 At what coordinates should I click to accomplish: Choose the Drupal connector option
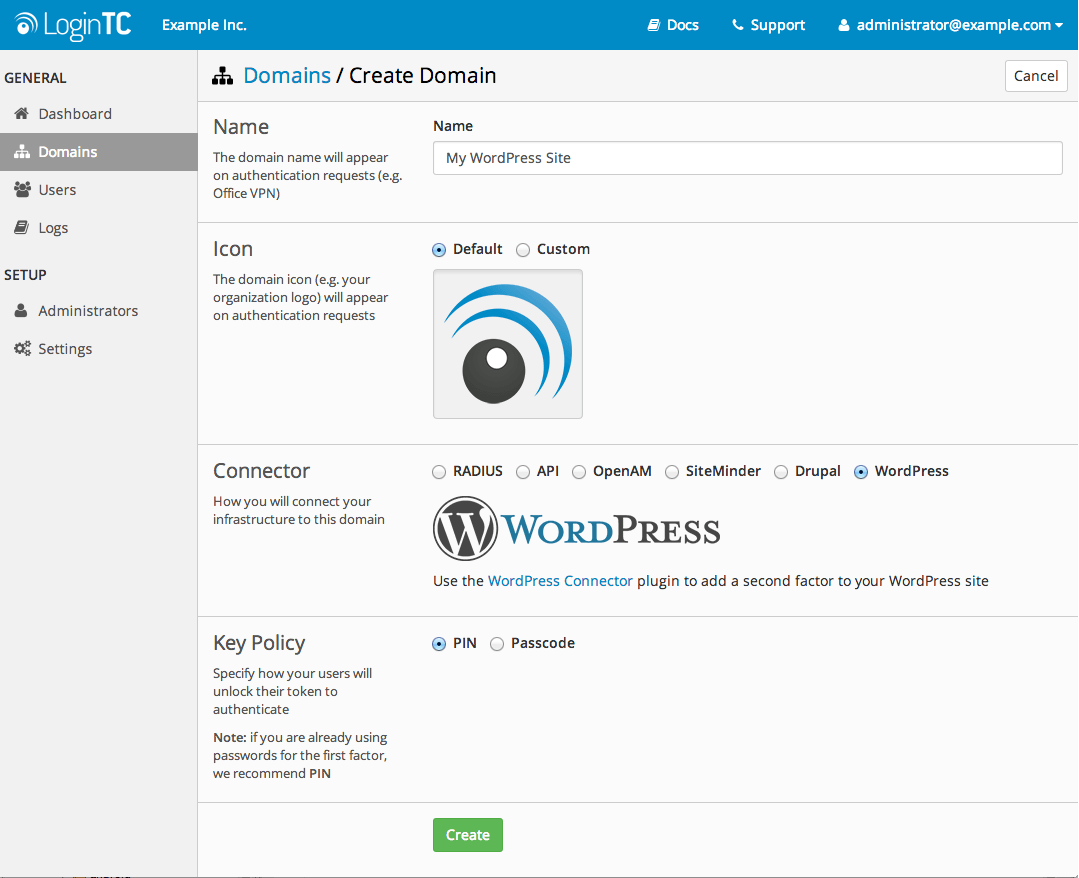click(x=781, y=472)
